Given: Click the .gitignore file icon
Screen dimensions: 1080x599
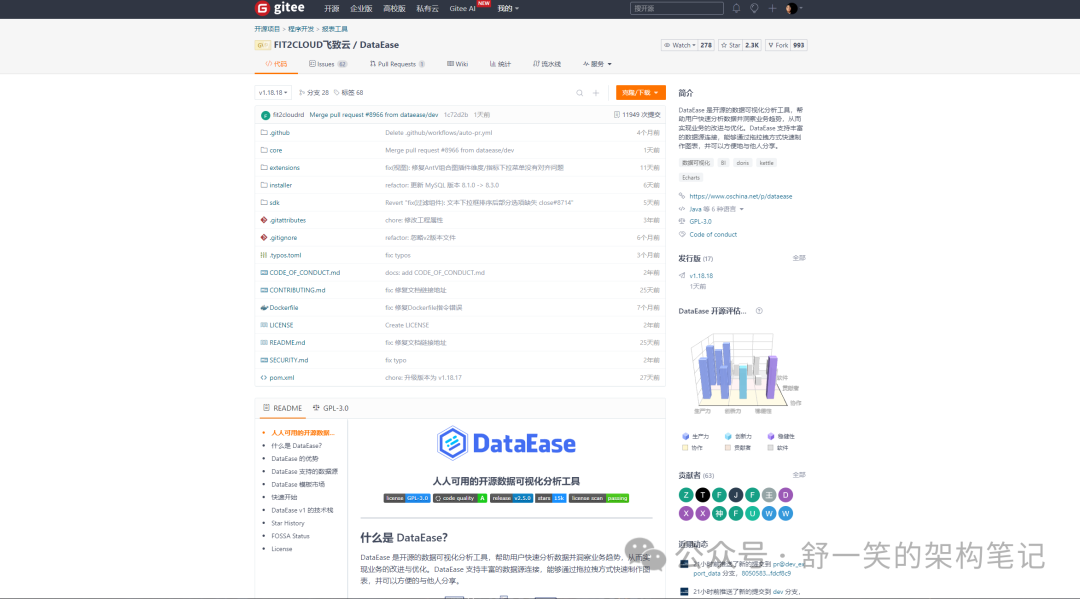Looking at the screenshot, I should point(264,238).
